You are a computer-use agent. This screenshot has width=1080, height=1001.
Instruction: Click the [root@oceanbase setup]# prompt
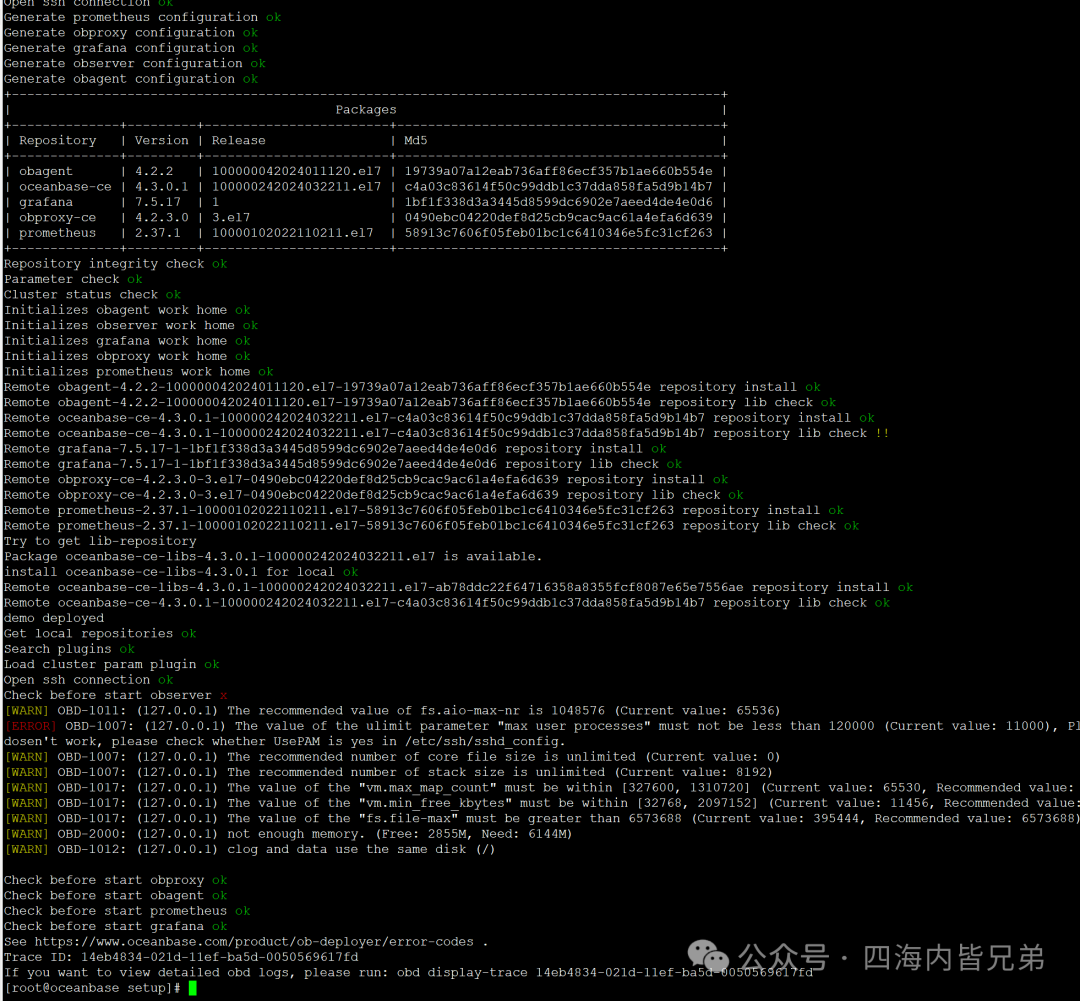click(x=92, y=988)
